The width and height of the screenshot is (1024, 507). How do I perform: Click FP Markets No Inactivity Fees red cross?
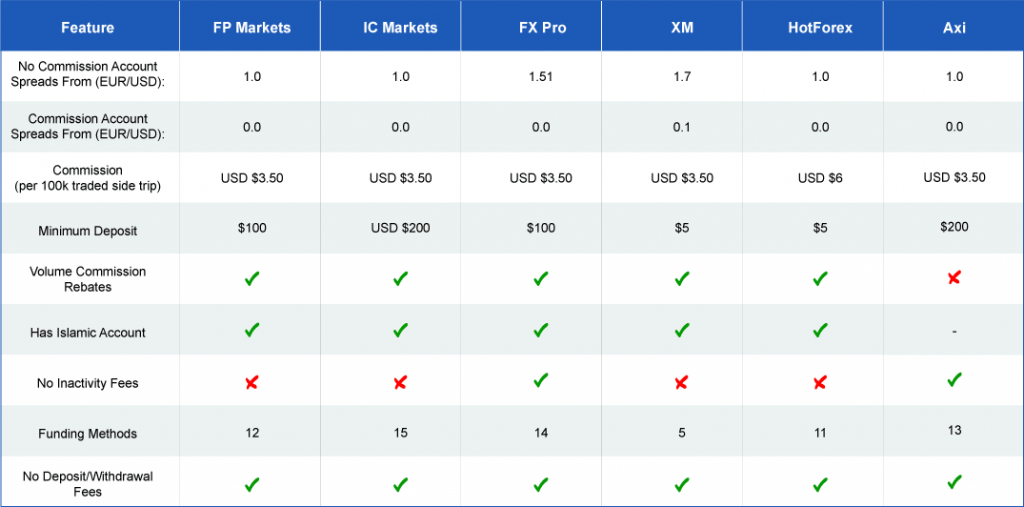tap(252, 383)
